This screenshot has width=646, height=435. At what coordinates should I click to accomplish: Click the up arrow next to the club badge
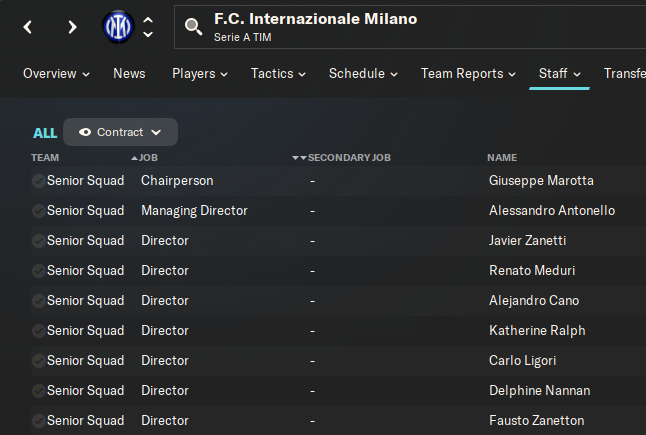[x=148, y=19]
